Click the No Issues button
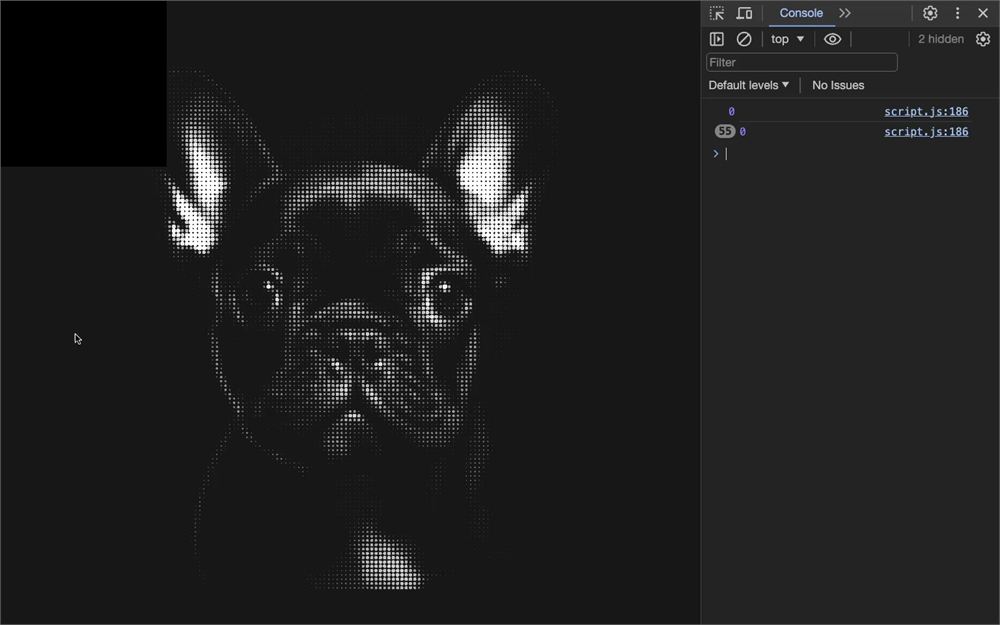The width and height of the screenshot is (1000, 625). (x=838, y=85)
